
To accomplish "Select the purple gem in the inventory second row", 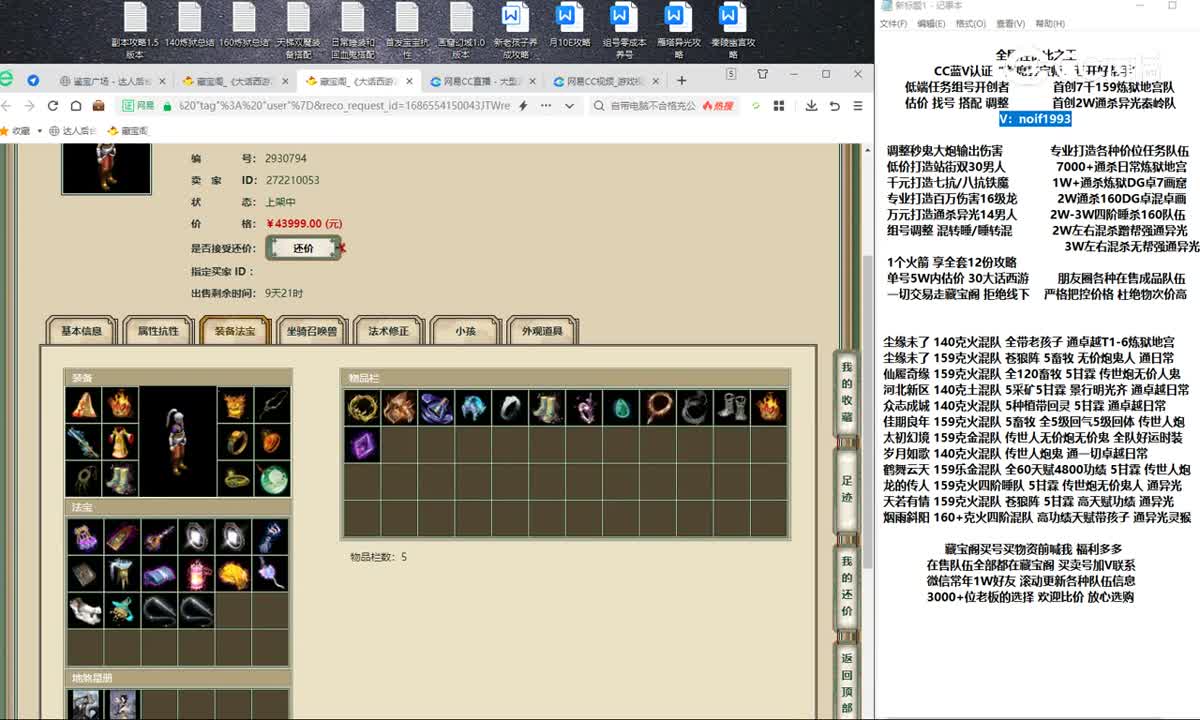I will (361, 446).
